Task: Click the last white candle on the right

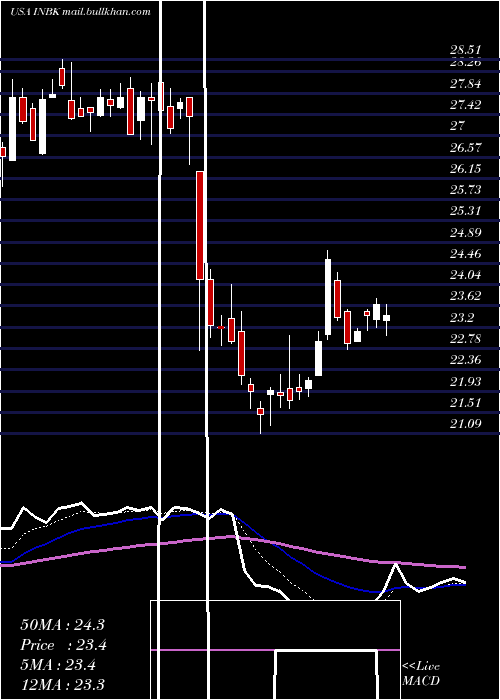Action: tap(387, 318)
